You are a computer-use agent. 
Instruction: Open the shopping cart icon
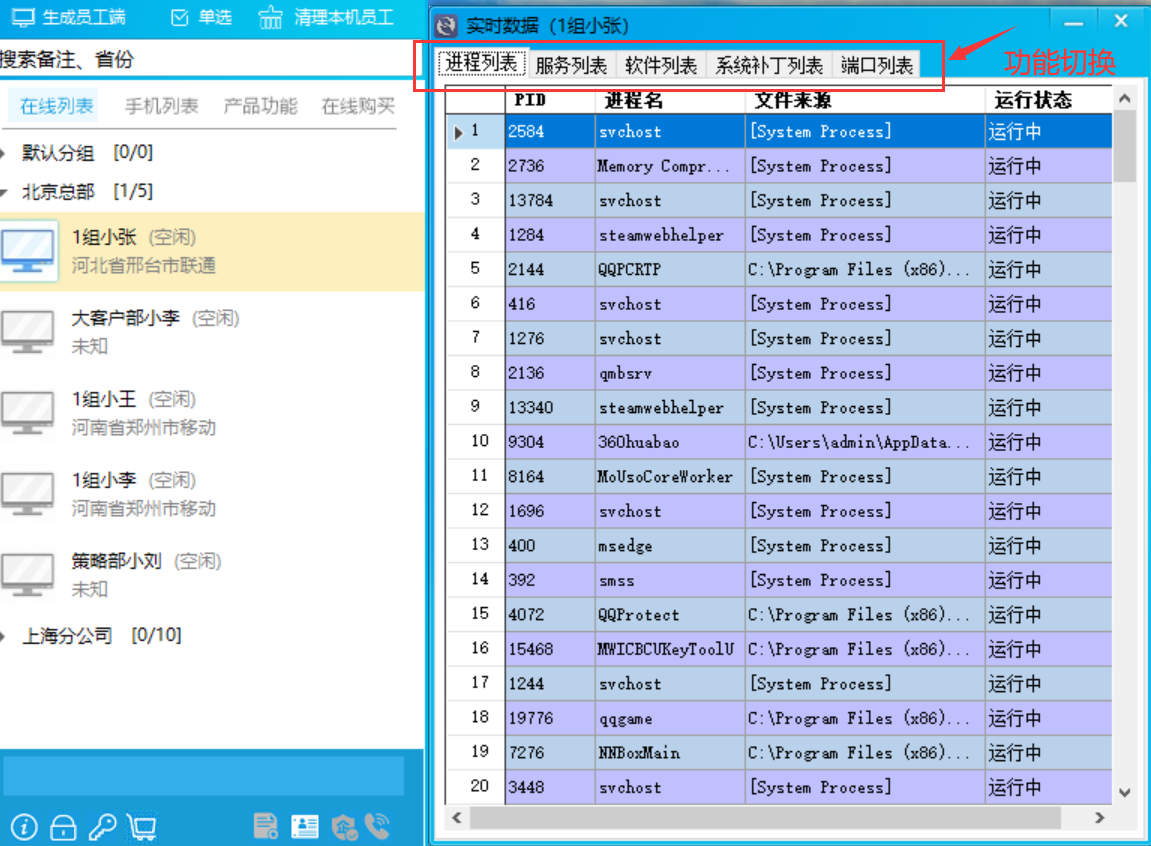(142, 827)
